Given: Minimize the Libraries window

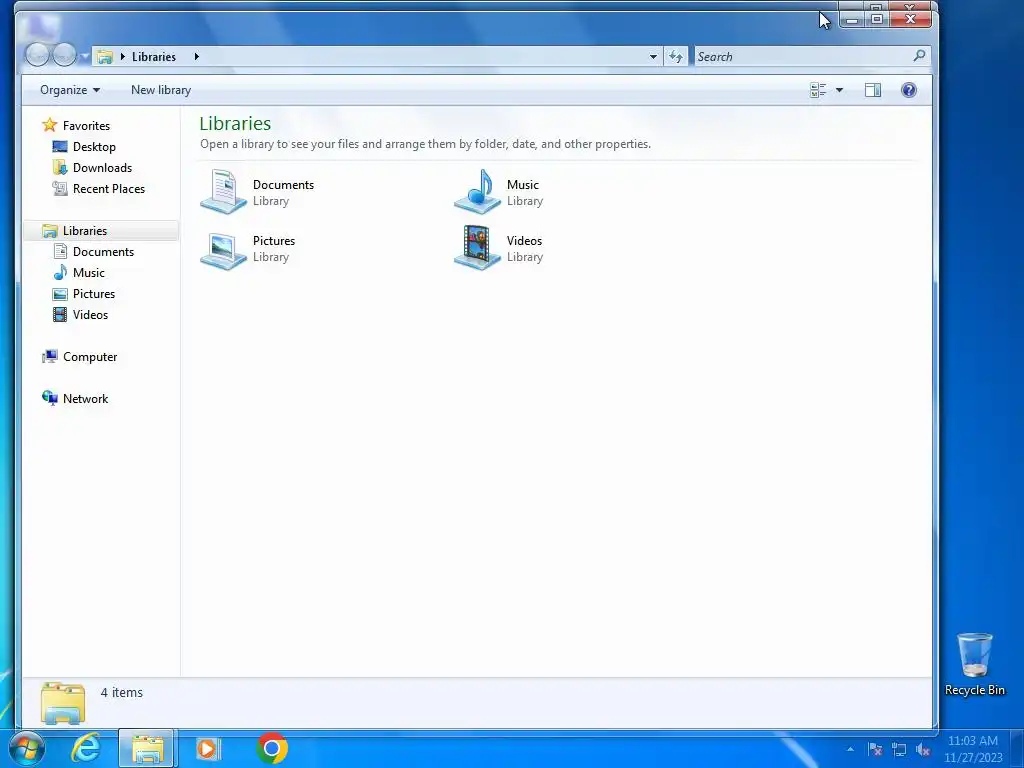Looking at the screenshot, I should click(852, 19).
